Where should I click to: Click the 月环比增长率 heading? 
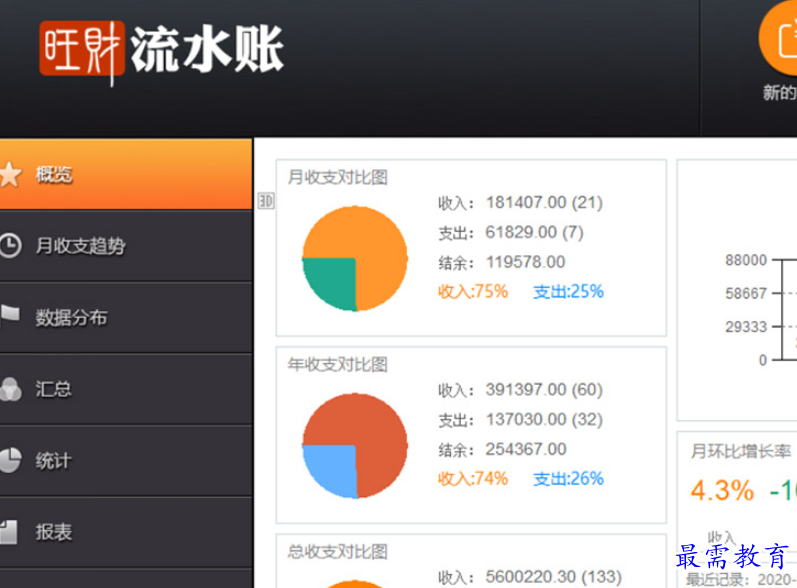tap(741, 451)
